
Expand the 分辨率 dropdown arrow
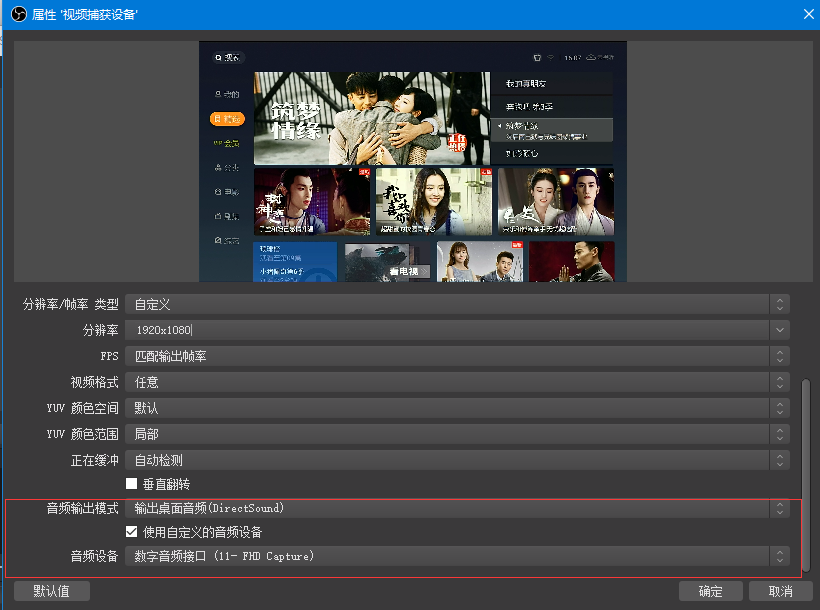(x=780, y=330)
